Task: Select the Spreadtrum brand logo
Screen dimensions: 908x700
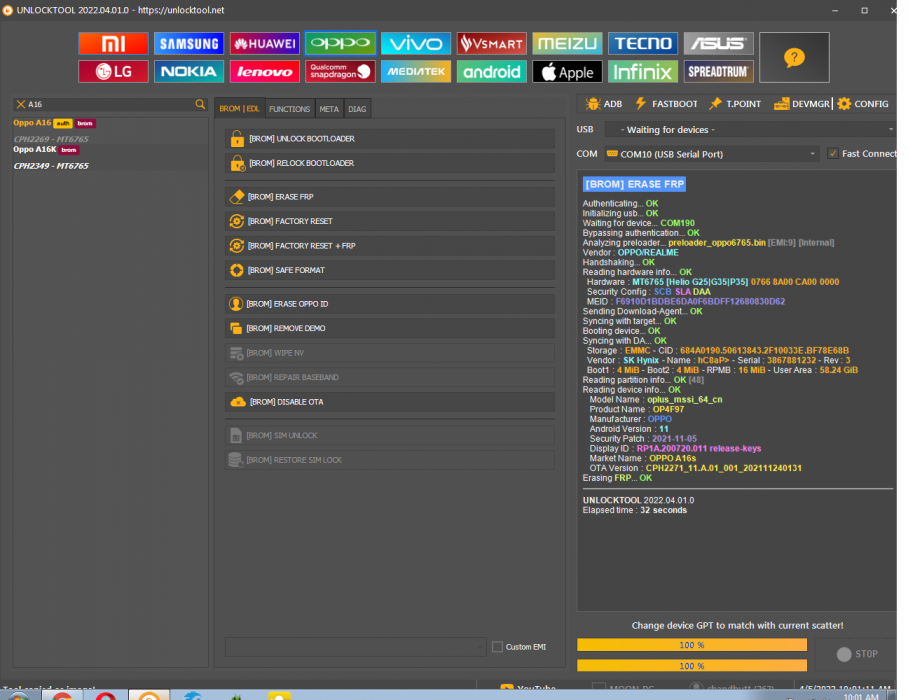Action: (x=719, y=72)
